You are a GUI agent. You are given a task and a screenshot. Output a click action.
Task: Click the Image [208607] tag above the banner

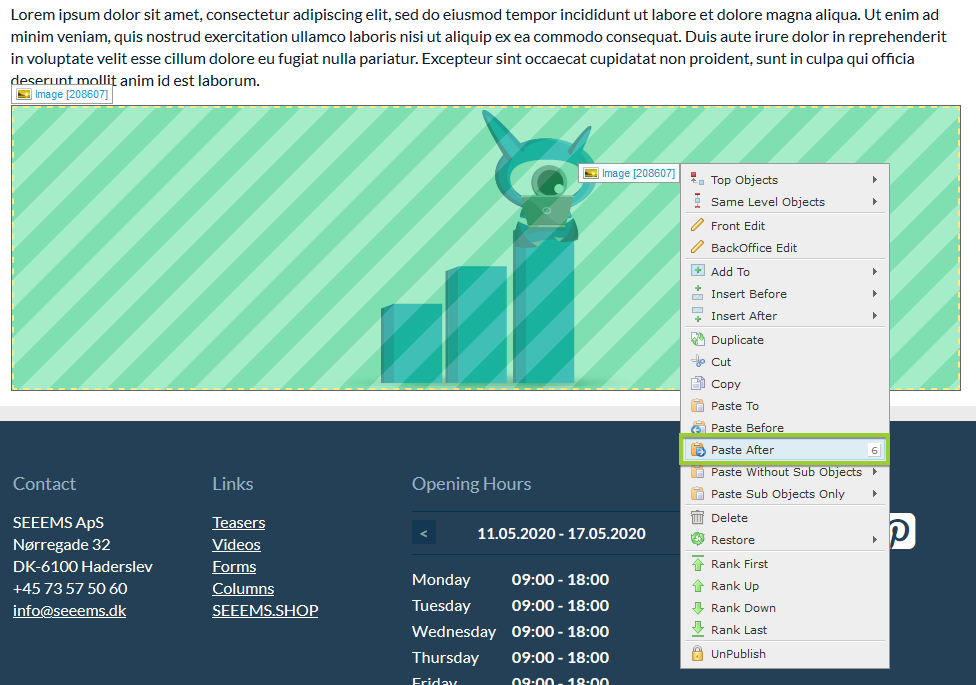pos(62,94)
